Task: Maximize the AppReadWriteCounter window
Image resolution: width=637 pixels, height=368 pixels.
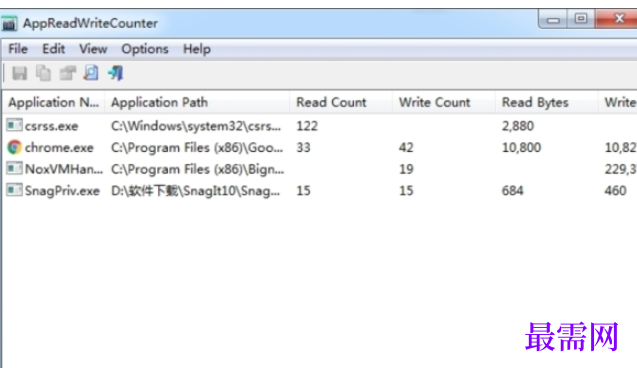Action: tap(581, 19)
